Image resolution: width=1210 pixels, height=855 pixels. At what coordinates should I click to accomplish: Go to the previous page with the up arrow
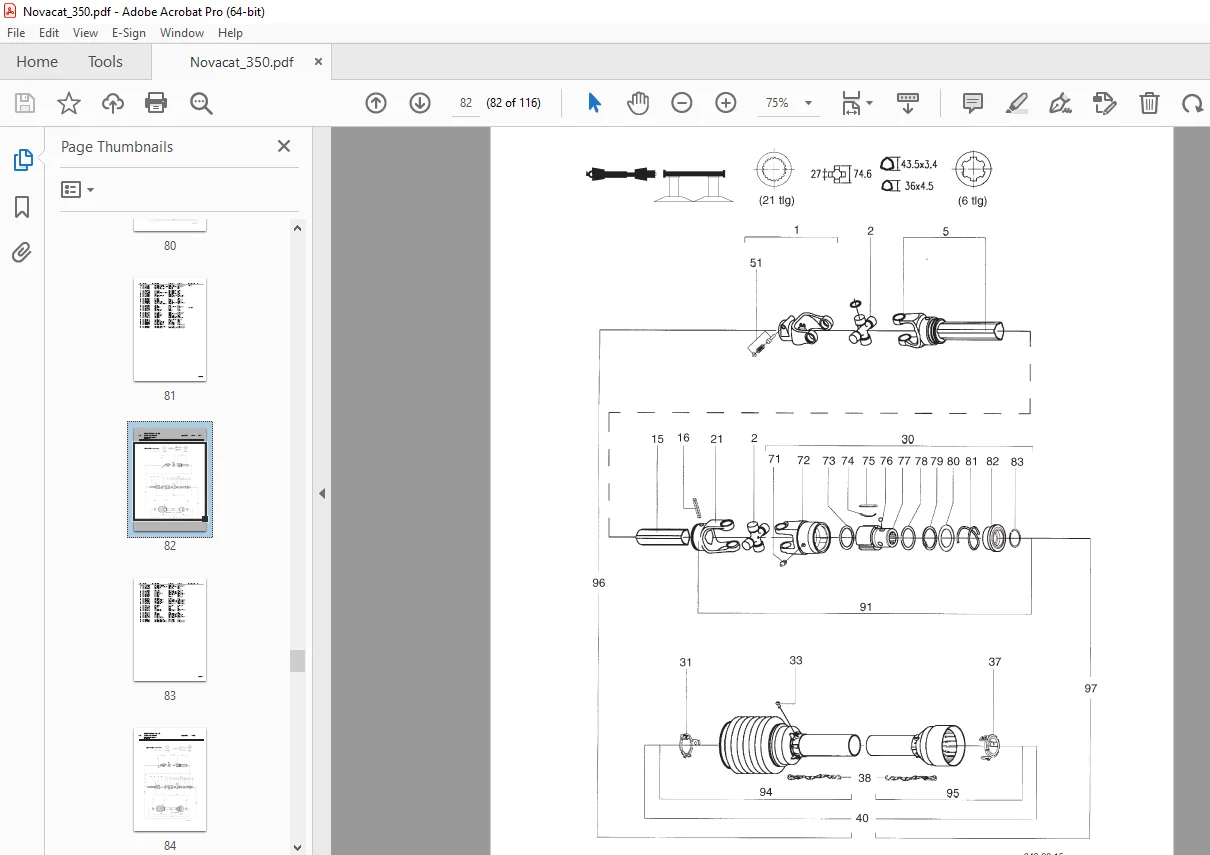coord(376,103)
